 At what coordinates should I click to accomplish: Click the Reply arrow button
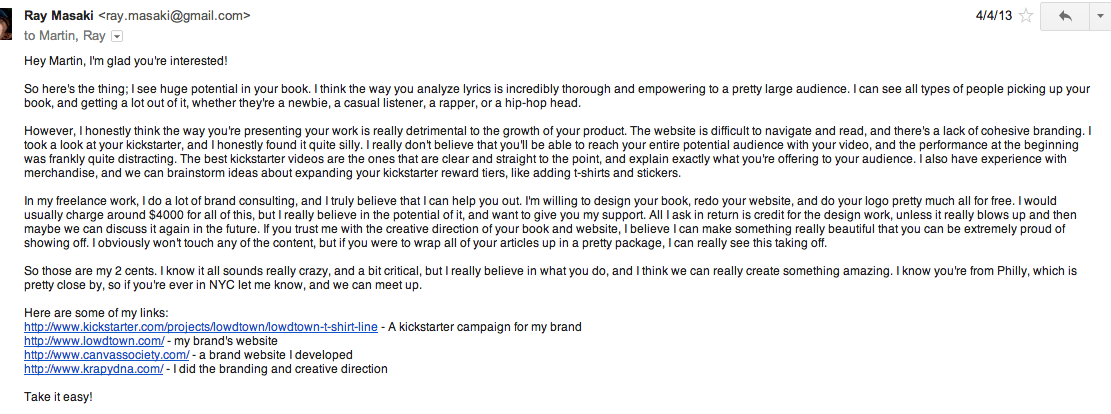coord(1064,16)
